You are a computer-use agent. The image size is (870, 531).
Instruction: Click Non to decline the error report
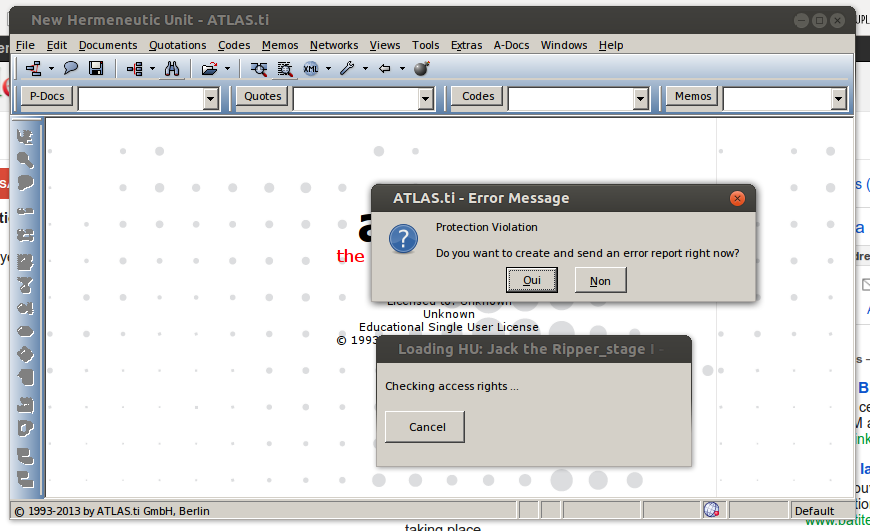click(600, 280)
